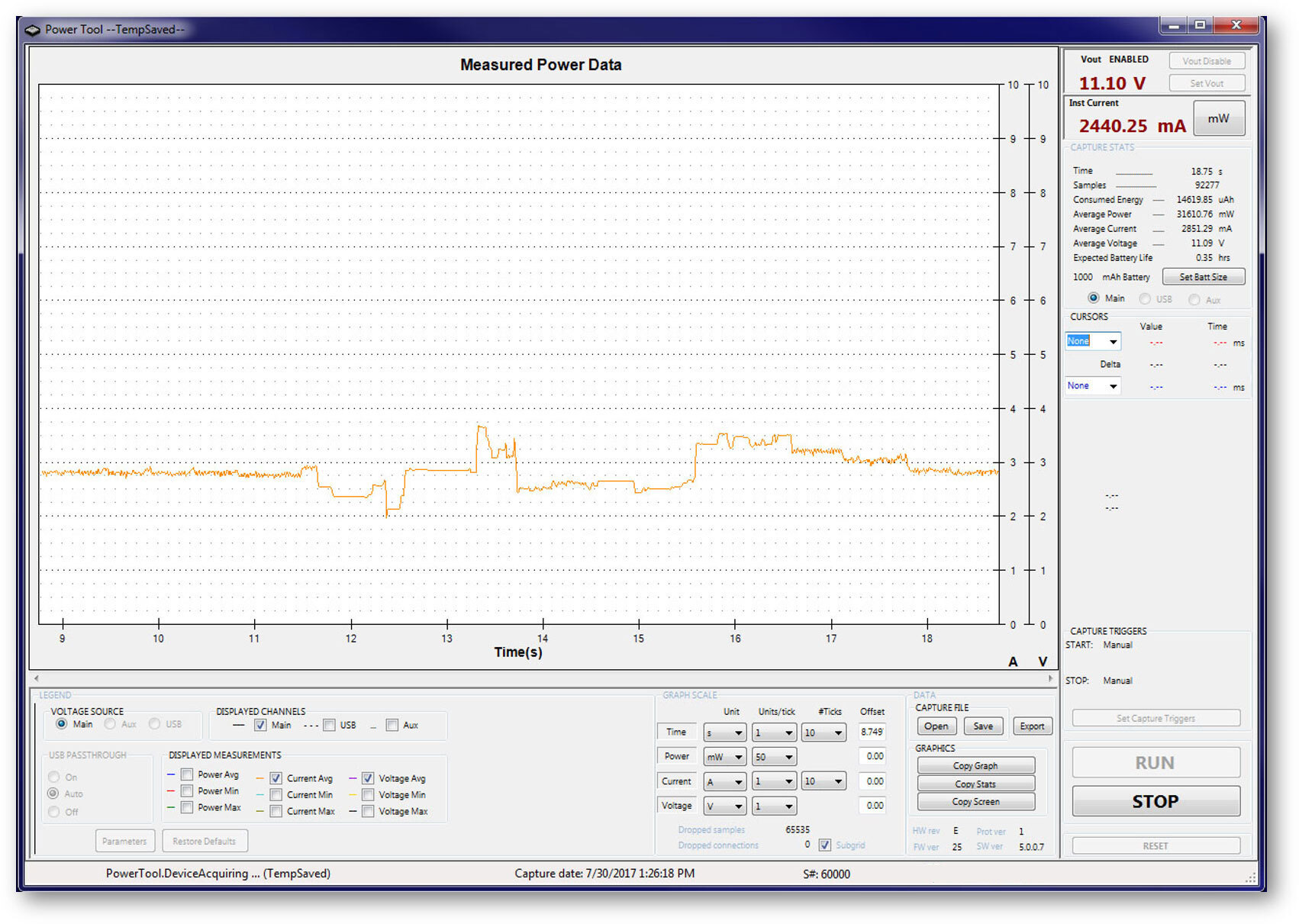This screenshot has width=1299, height=924.
Task: Open the first cursor selection dropdown
Action: click(1093, 342)
